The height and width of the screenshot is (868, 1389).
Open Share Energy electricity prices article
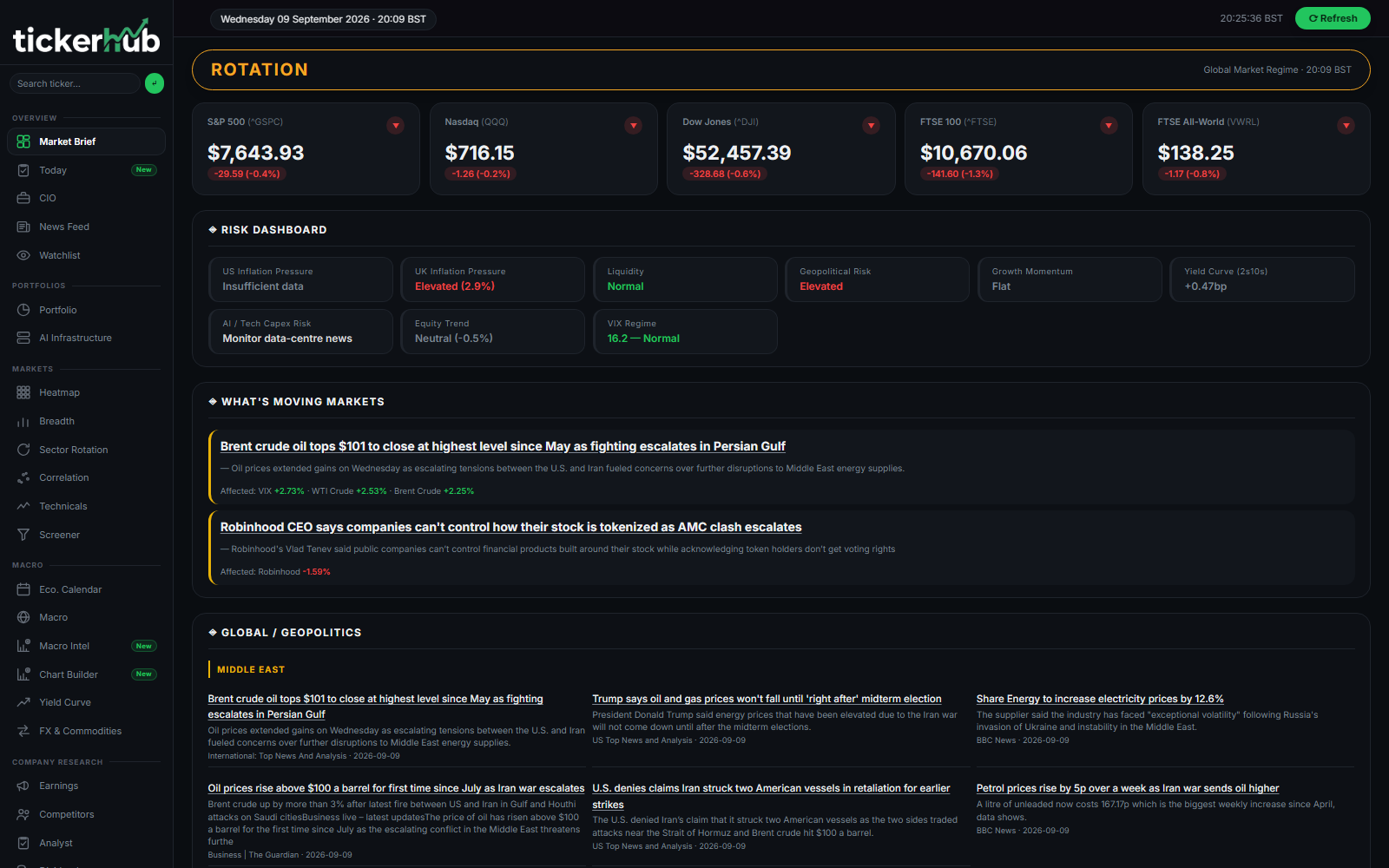click(x=1100, y=699)
